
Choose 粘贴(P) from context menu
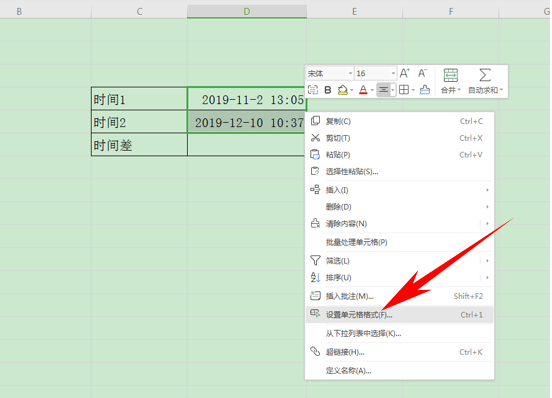pyautogui.click(x=399, y=155)
